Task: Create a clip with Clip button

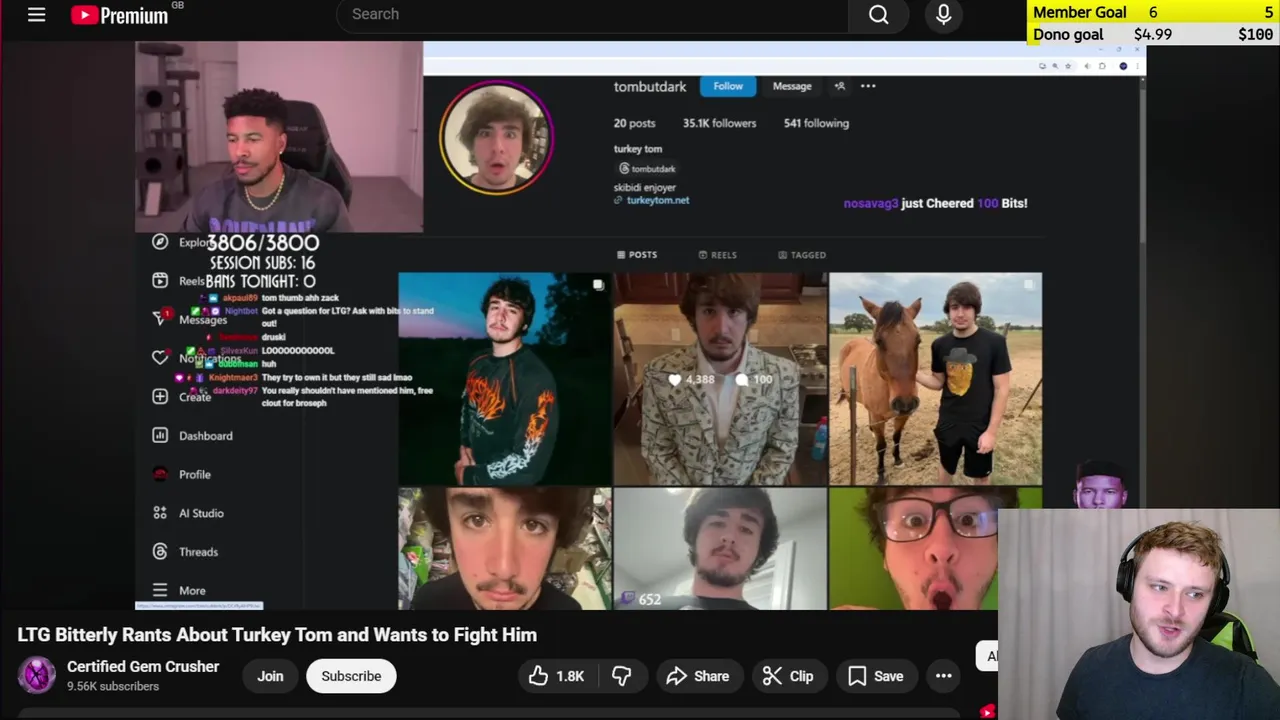Action: [788, 676]
